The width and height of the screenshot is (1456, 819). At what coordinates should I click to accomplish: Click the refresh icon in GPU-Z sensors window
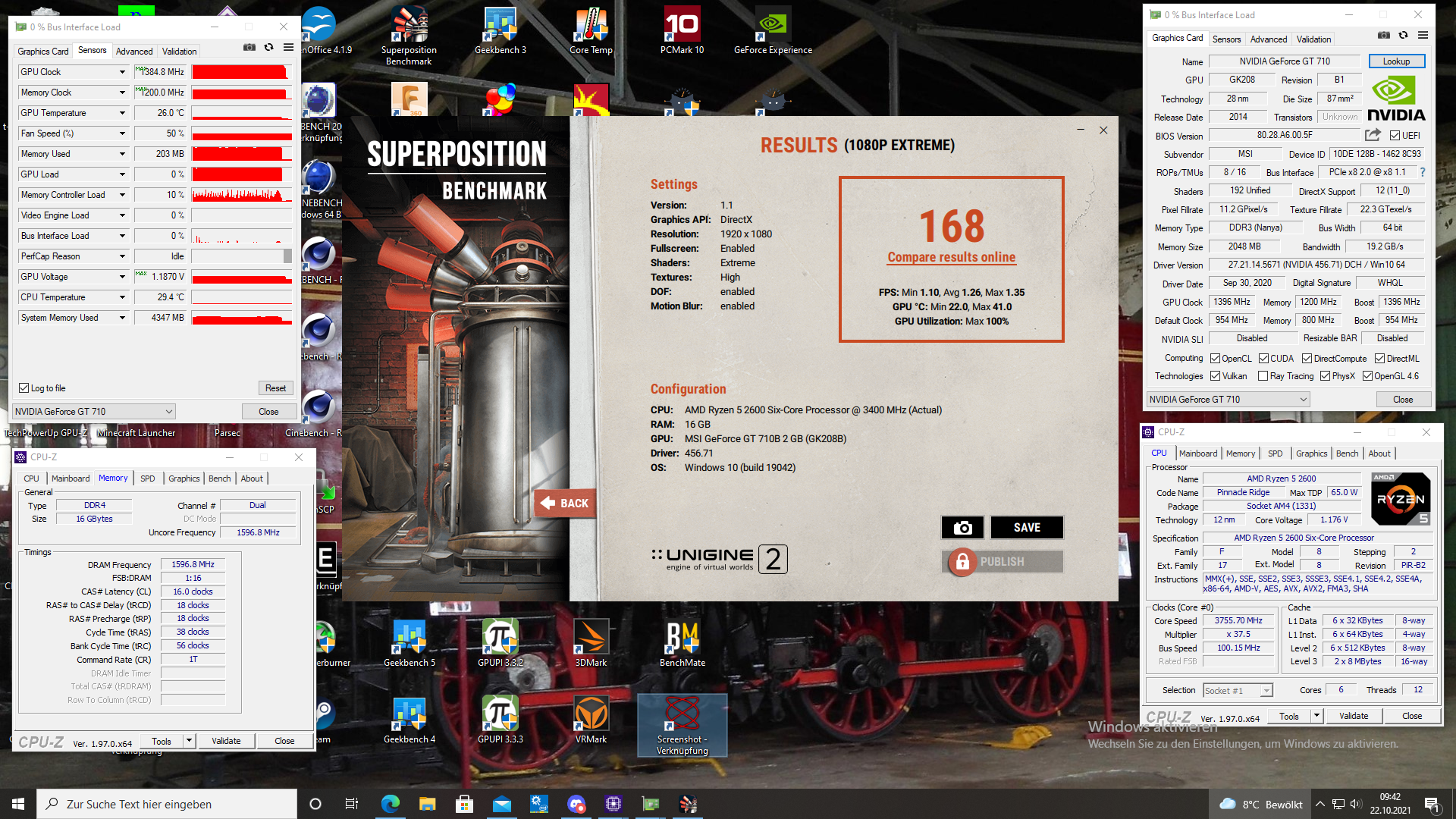tap(268, 47)
